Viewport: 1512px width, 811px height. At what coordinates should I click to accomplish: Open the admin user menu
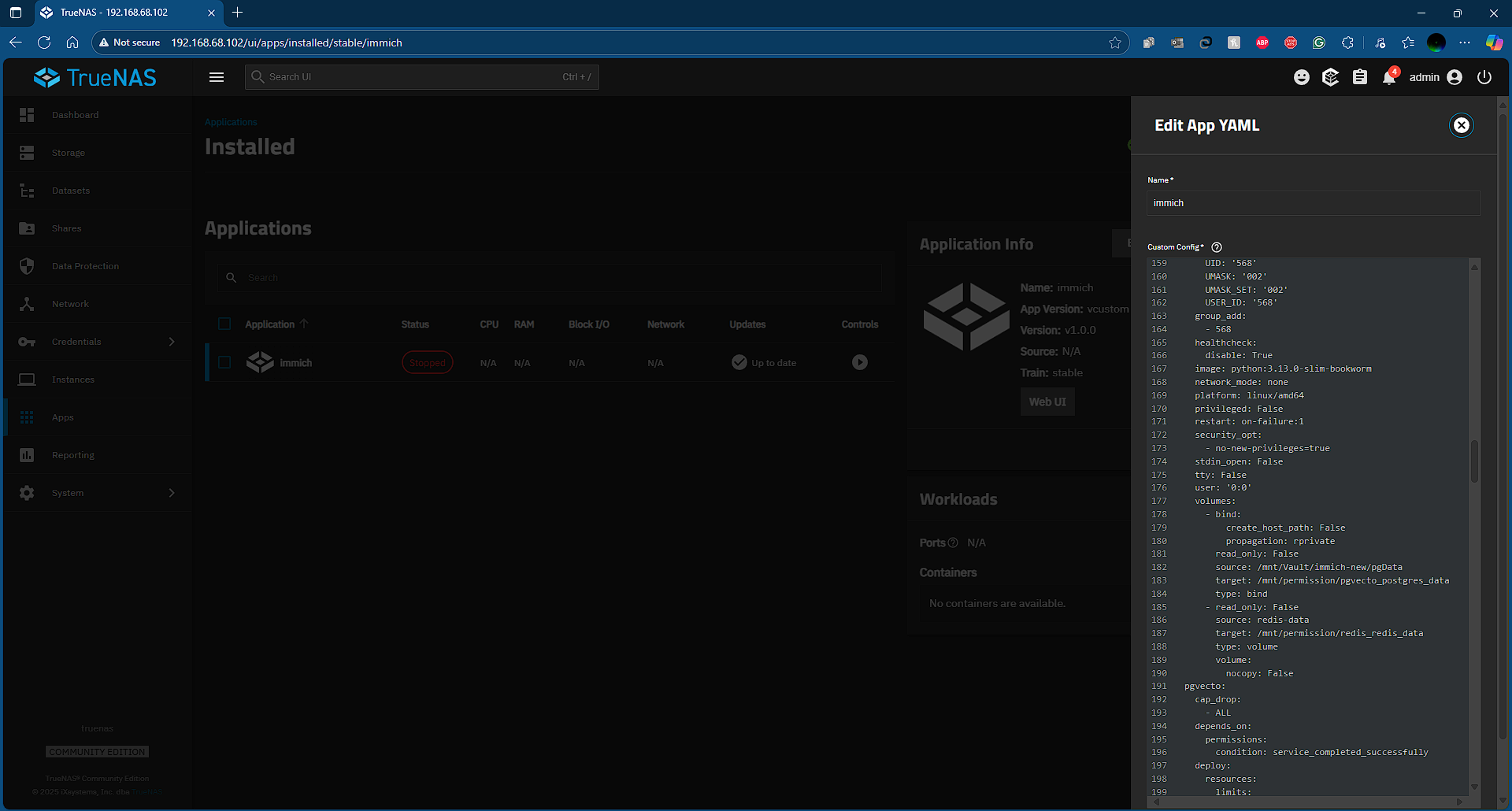click(x=1436, y=77)
